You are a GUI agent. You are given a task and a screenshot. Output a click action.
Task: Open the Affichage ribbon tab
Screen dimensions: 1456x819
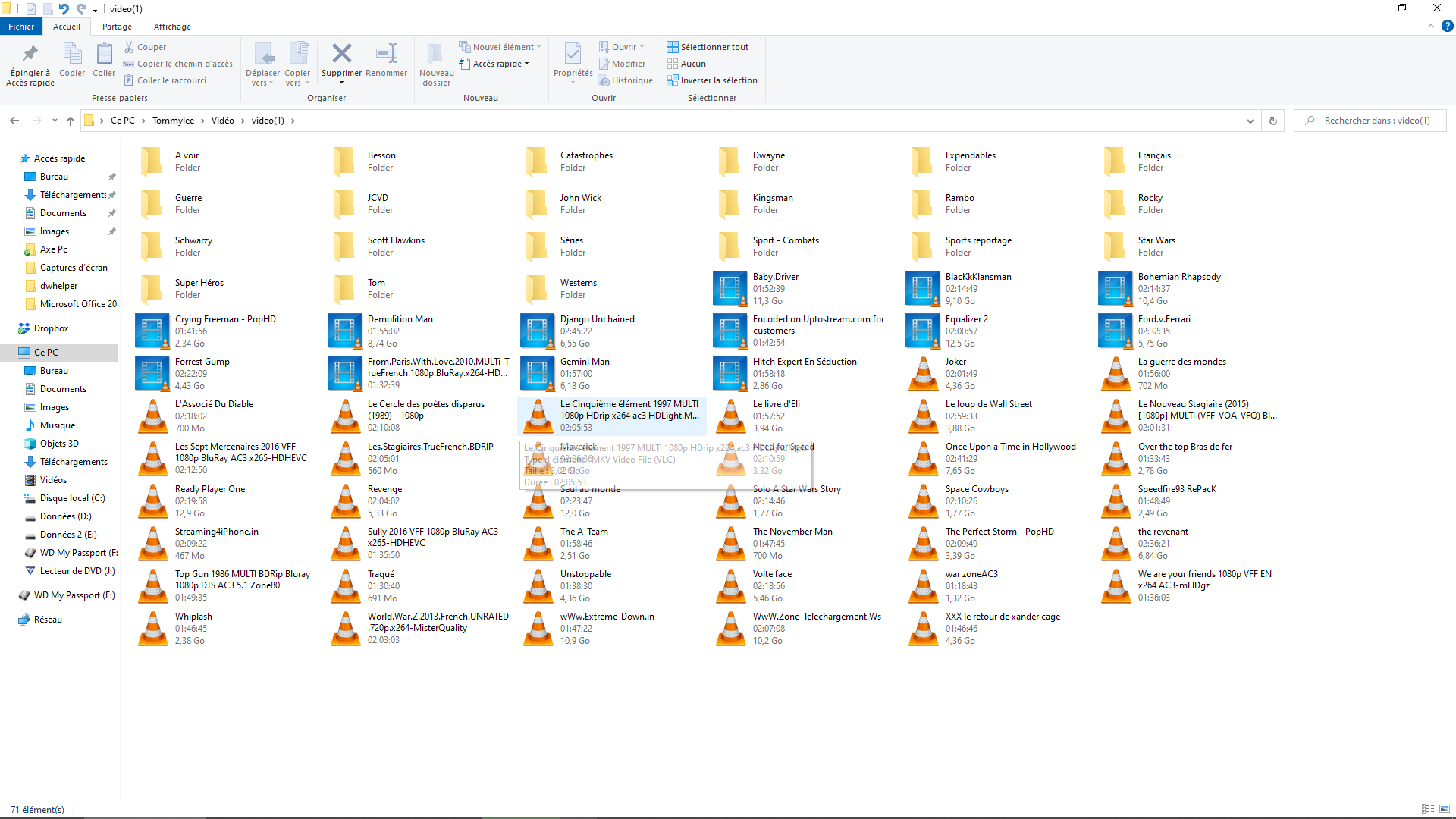point(172,27)
